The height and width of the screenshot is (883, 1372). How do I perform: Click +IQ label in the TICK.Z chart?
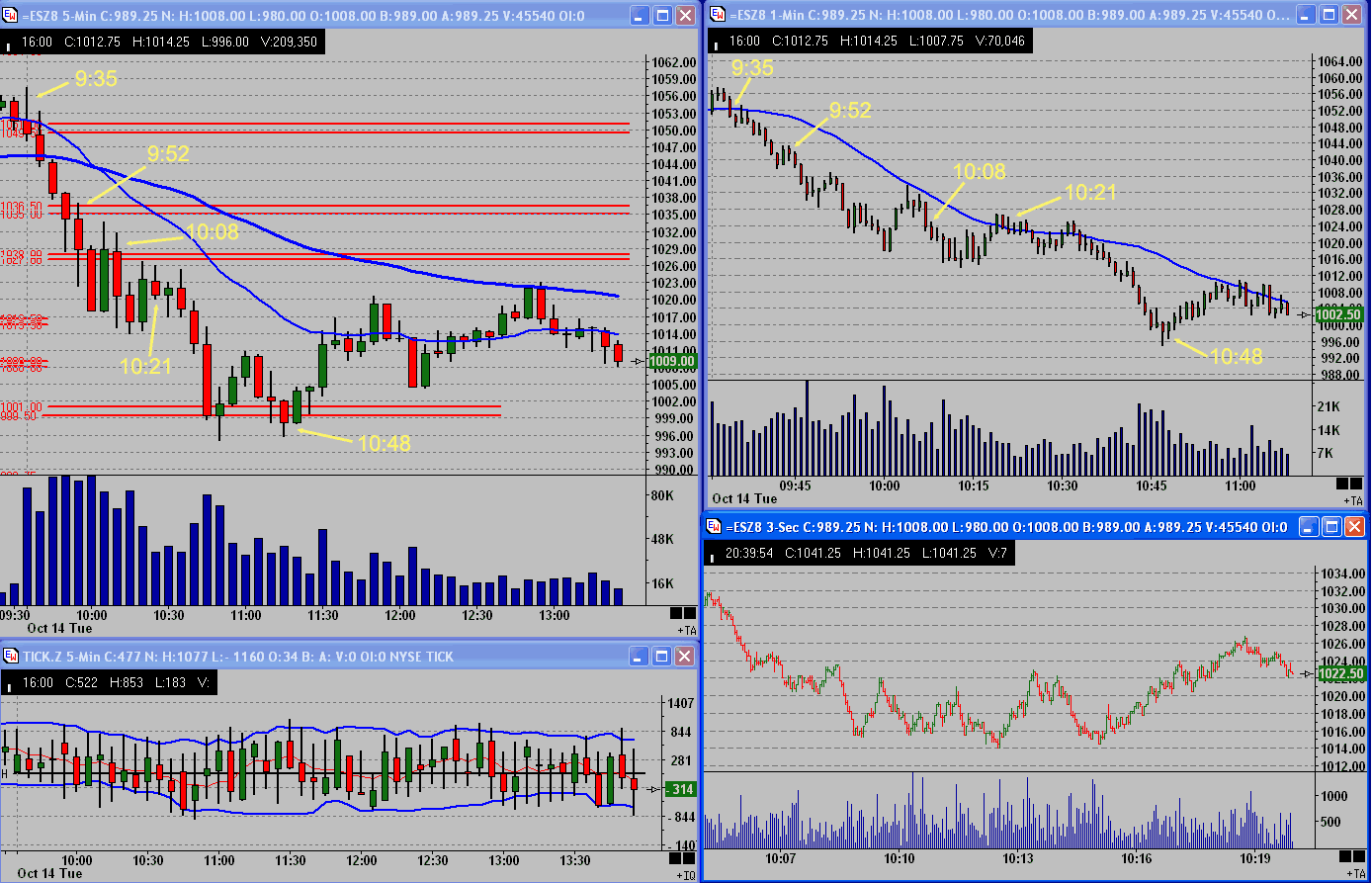coord(686,875)
